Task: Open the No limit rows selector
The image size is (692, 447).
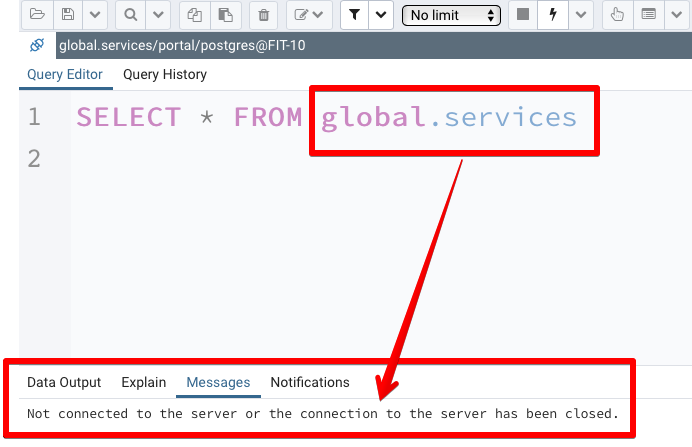Action: coord(451,15)
